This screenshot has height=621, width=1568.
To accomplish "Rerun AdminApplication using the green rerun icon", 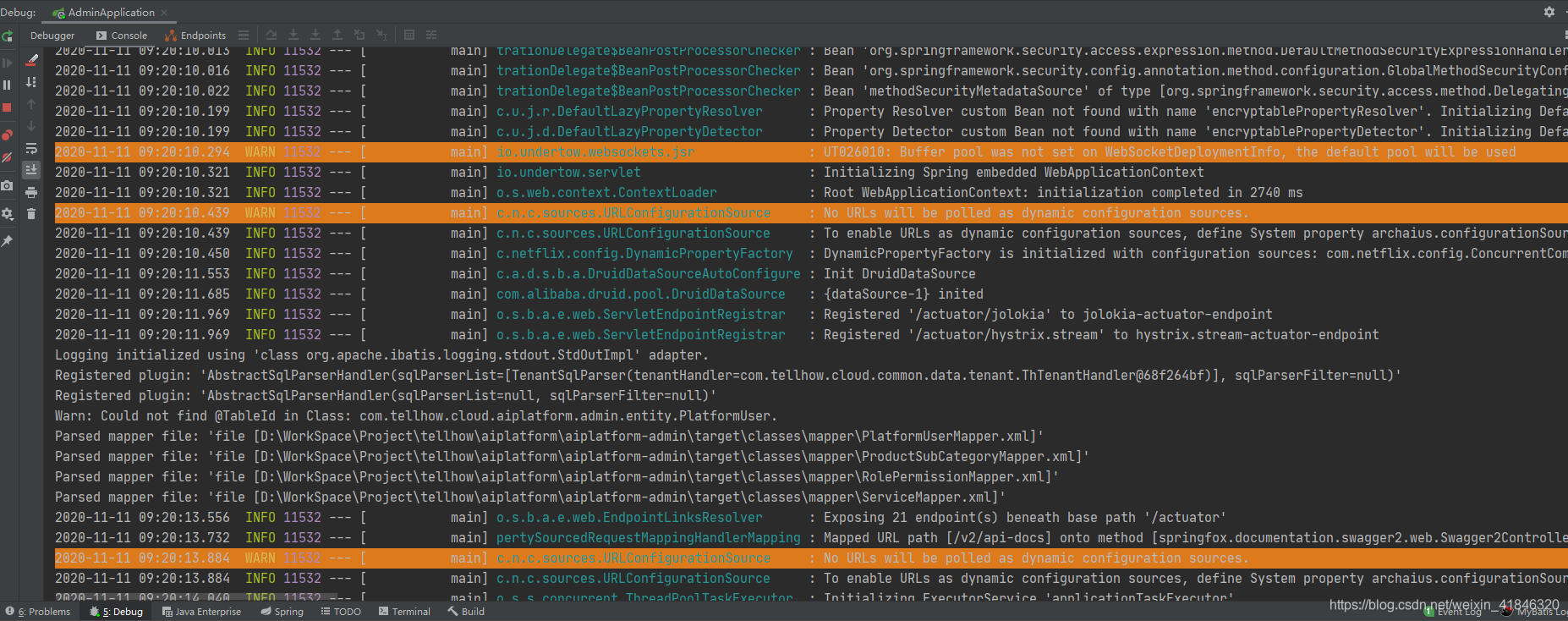I will pos(7,36).
